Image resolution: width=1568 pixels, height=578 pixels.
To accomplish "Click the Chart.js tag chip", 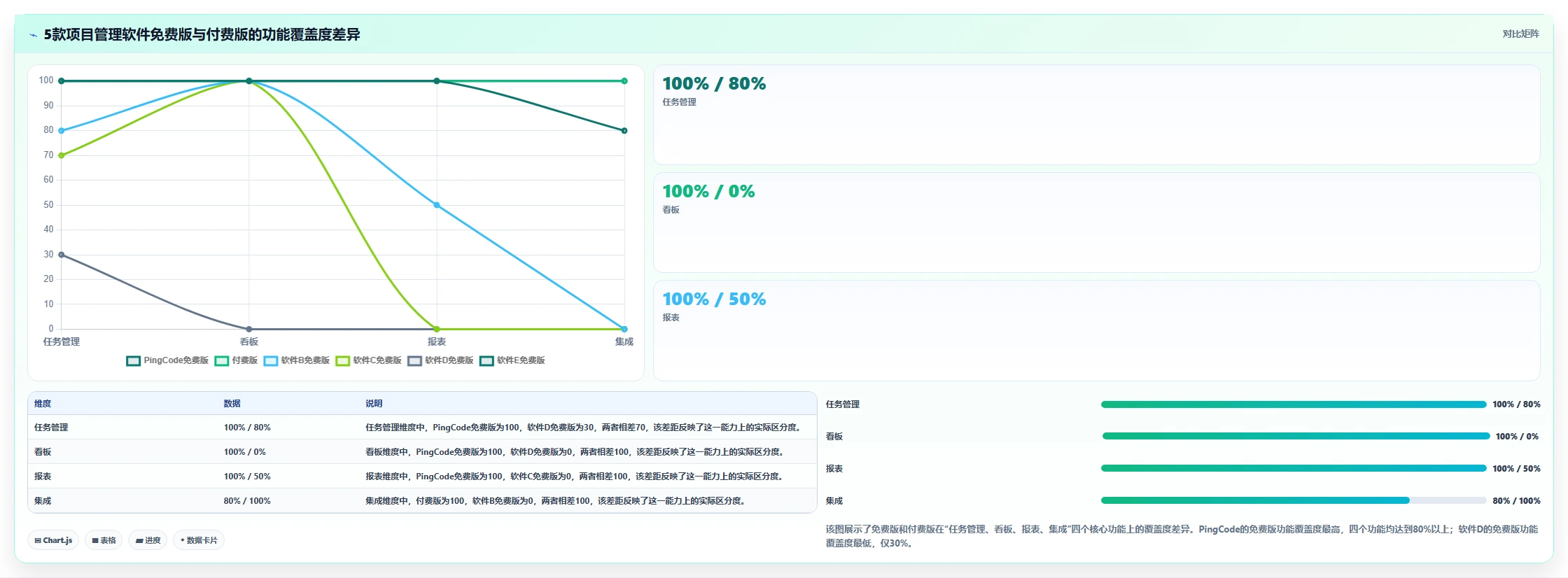I will click(x=53, y=540).
